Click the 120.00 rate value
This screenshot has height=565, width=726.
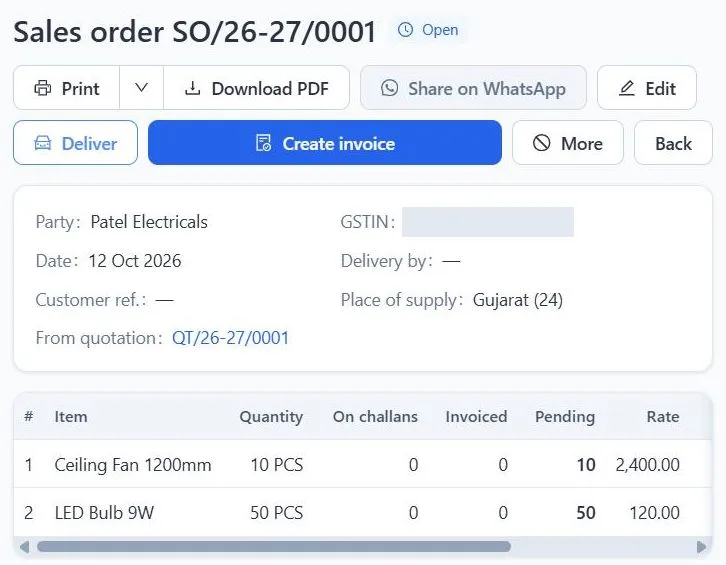(654, 513)
